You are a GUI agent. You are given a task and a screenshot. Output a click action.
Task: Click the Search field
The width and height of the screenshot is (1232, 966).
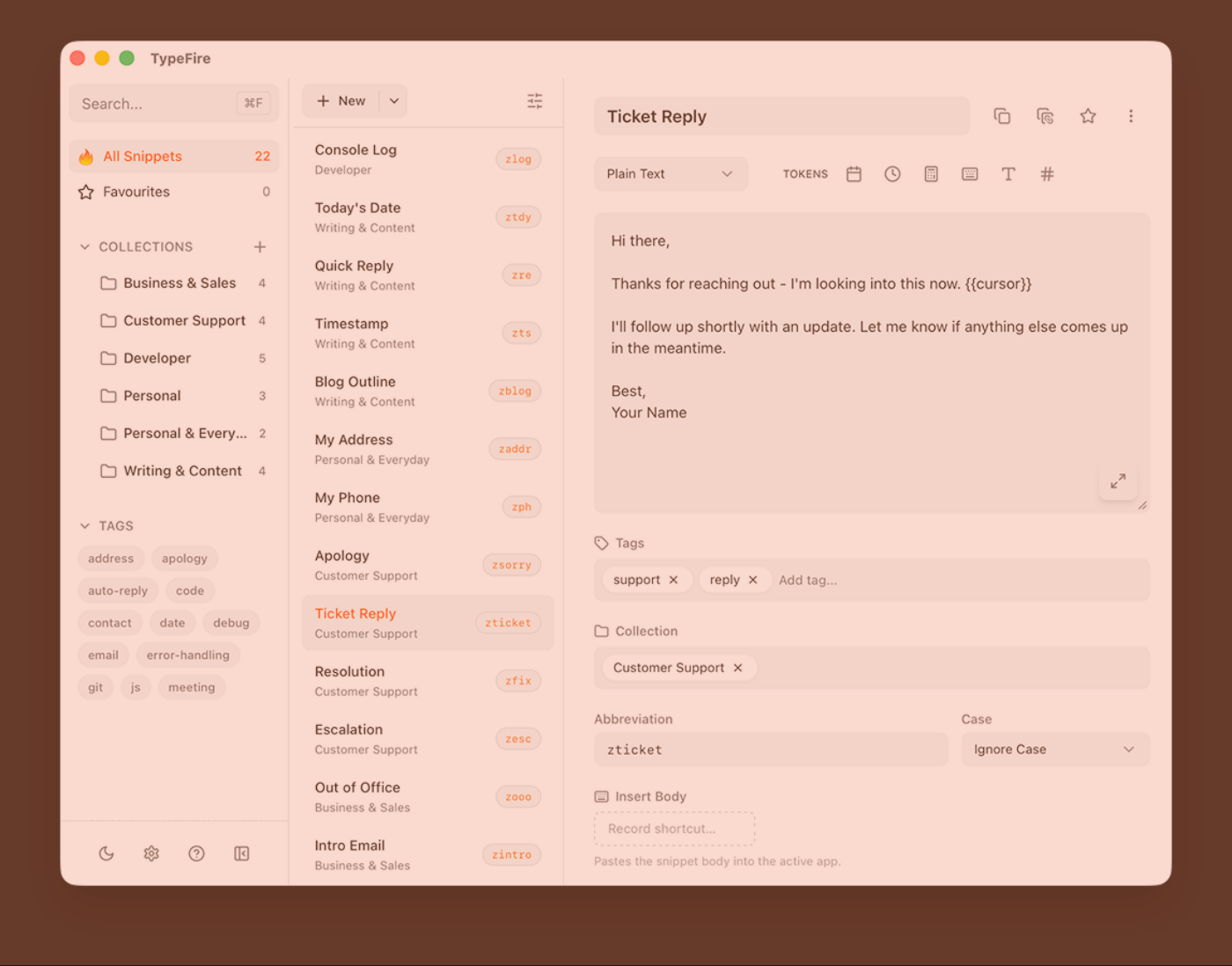[x=174, y=104]
